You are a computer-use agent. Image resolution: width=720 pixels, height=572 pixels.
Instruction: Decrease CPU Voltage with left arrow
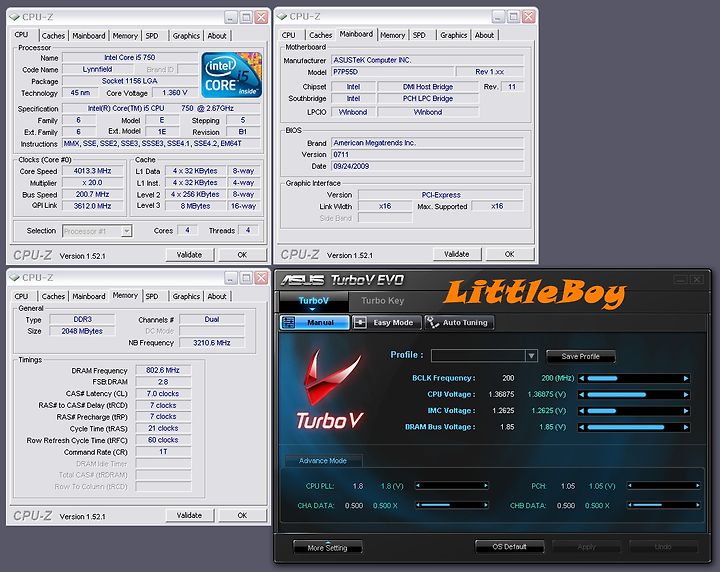pos(582,394)
